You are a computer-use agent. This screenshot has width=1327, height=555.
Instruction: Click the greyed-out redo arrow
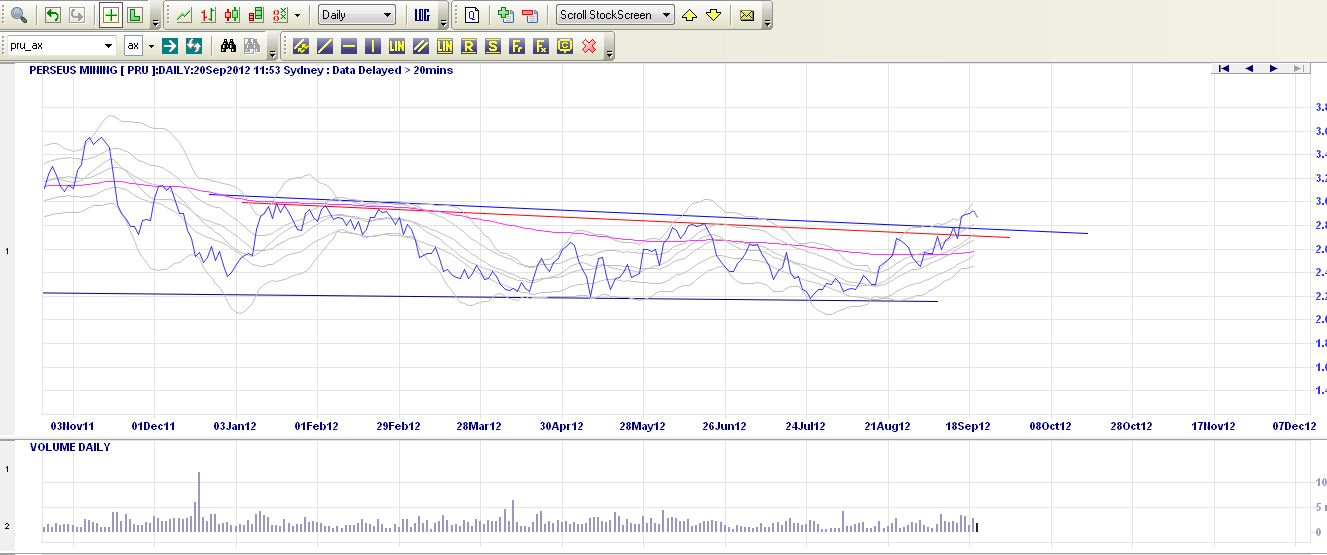pos(76,15)
